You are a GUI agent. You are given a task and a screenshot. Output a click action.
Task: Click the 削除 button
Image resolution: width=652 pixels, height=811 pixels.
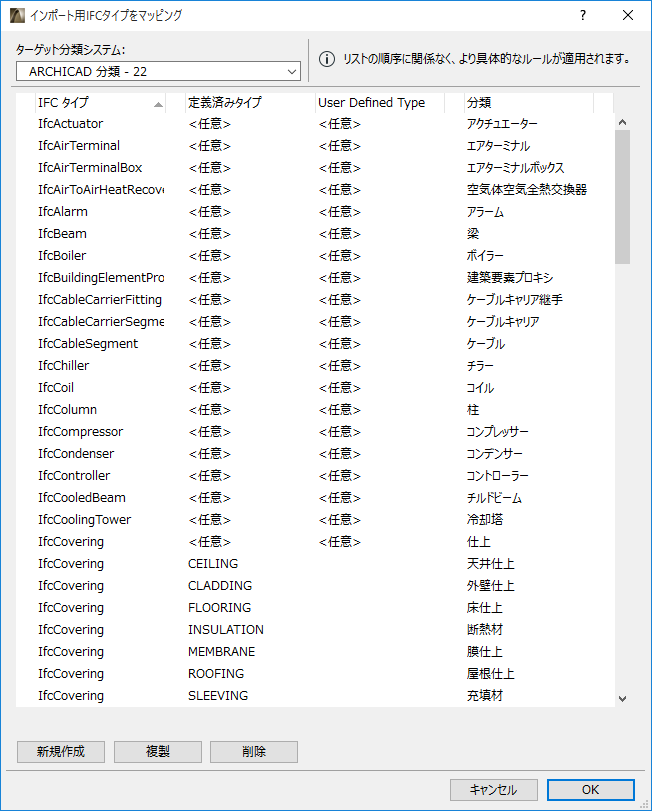pos(254,752)
